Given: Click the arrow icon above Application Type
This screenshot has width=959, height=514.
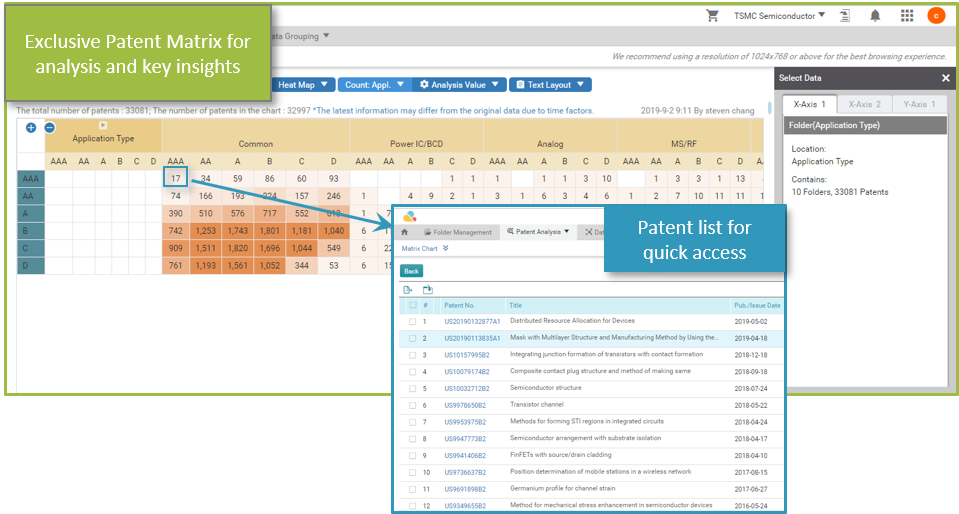Looking at the screenshot, I should point(103,125).
